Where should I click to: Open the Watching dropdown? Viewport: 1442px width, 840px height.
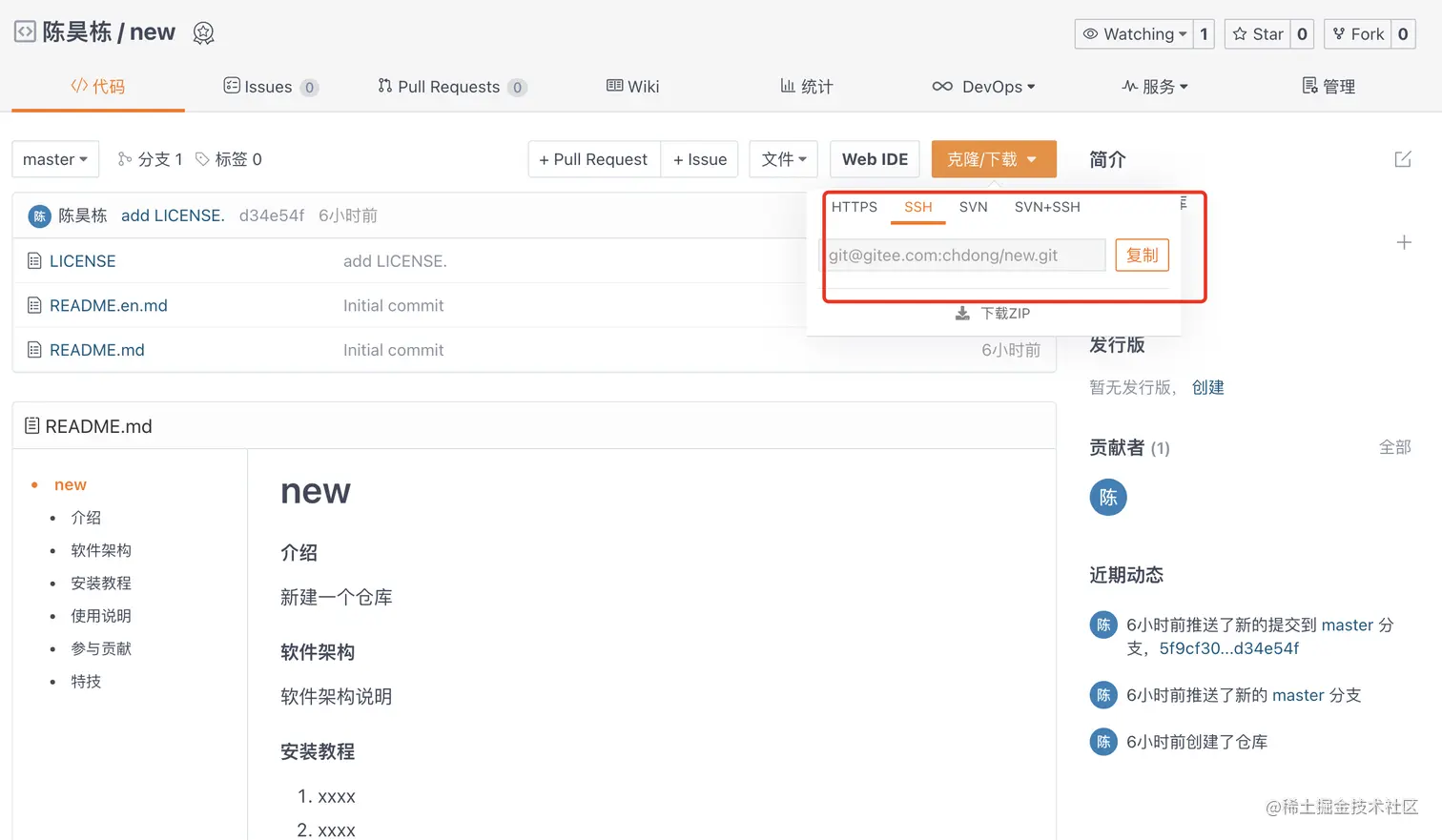click(1134, 34)
